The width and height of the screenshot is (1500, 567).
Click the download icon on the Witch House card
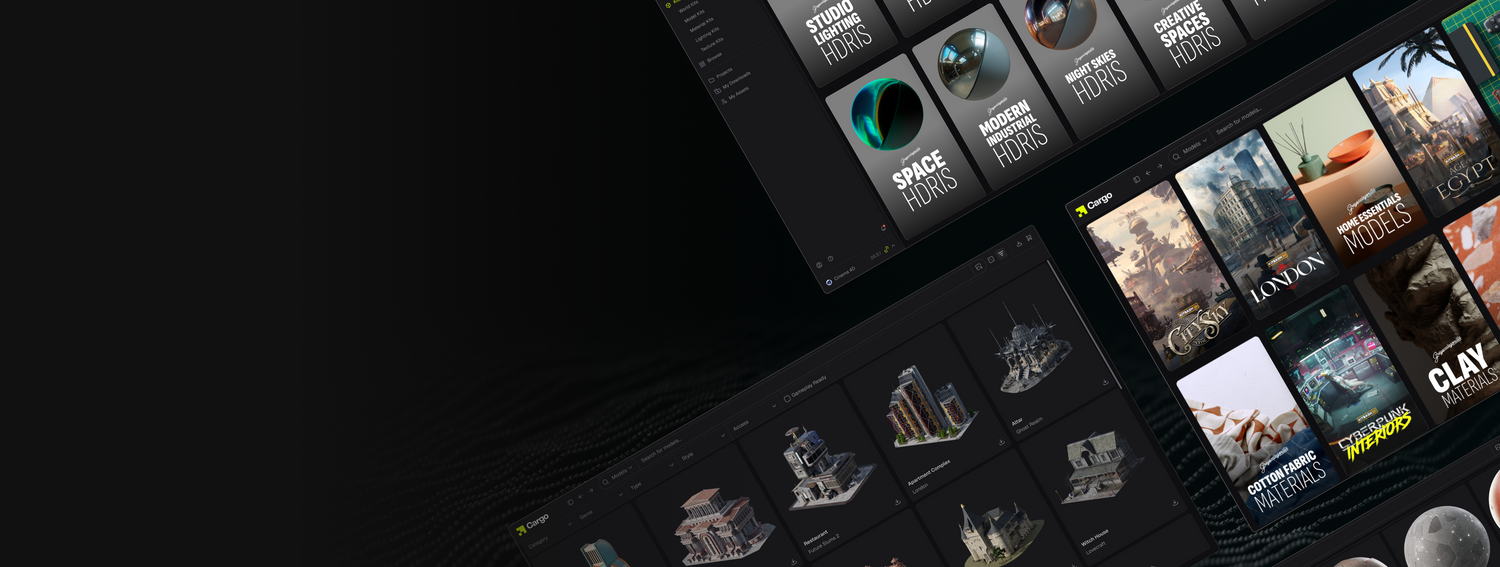click(1175, 503)
